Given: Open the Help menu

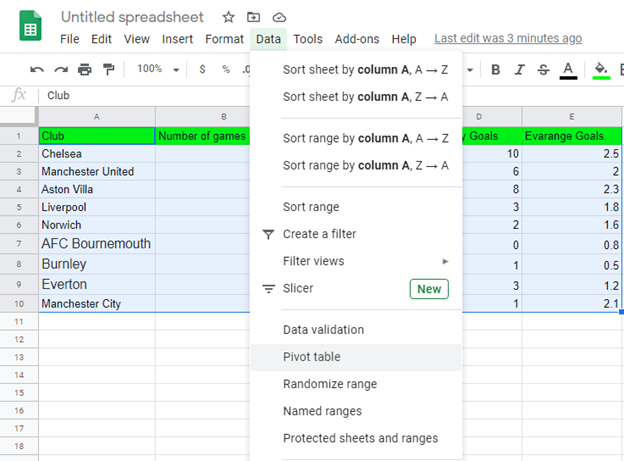Looking at the screenshot, I should tap(404, 39).
